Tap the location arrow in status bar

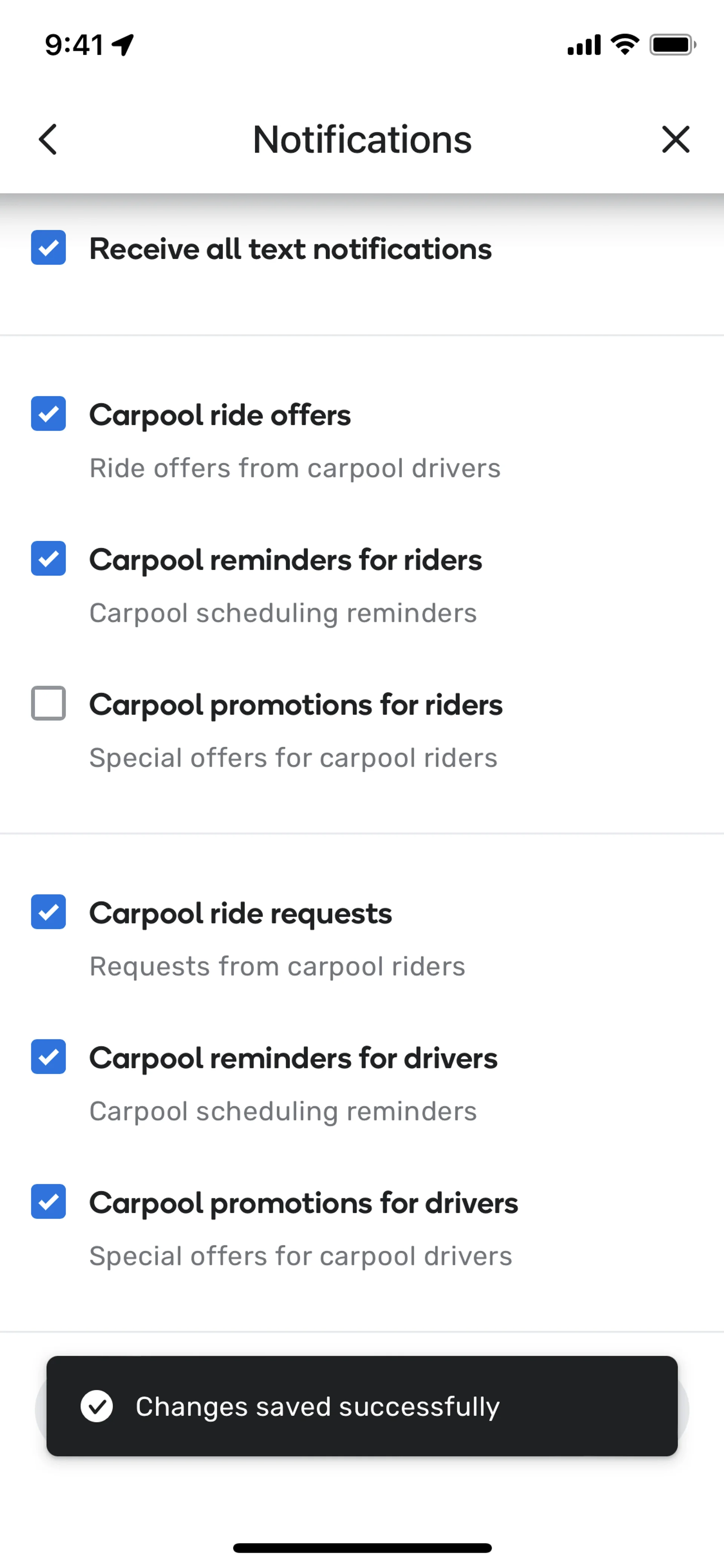(x=124, y=45)
